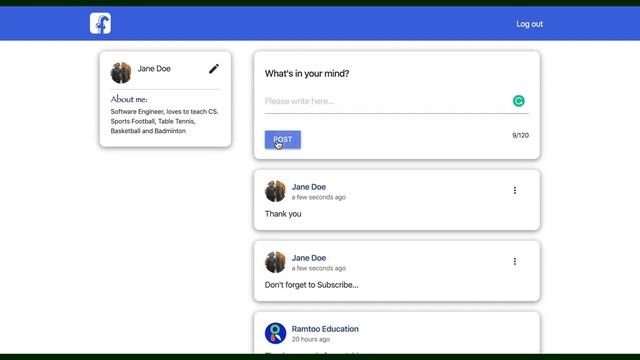Click the Ramtoo Education avatar icon
This screenshot has height=360, width=640.
(275, 333)
